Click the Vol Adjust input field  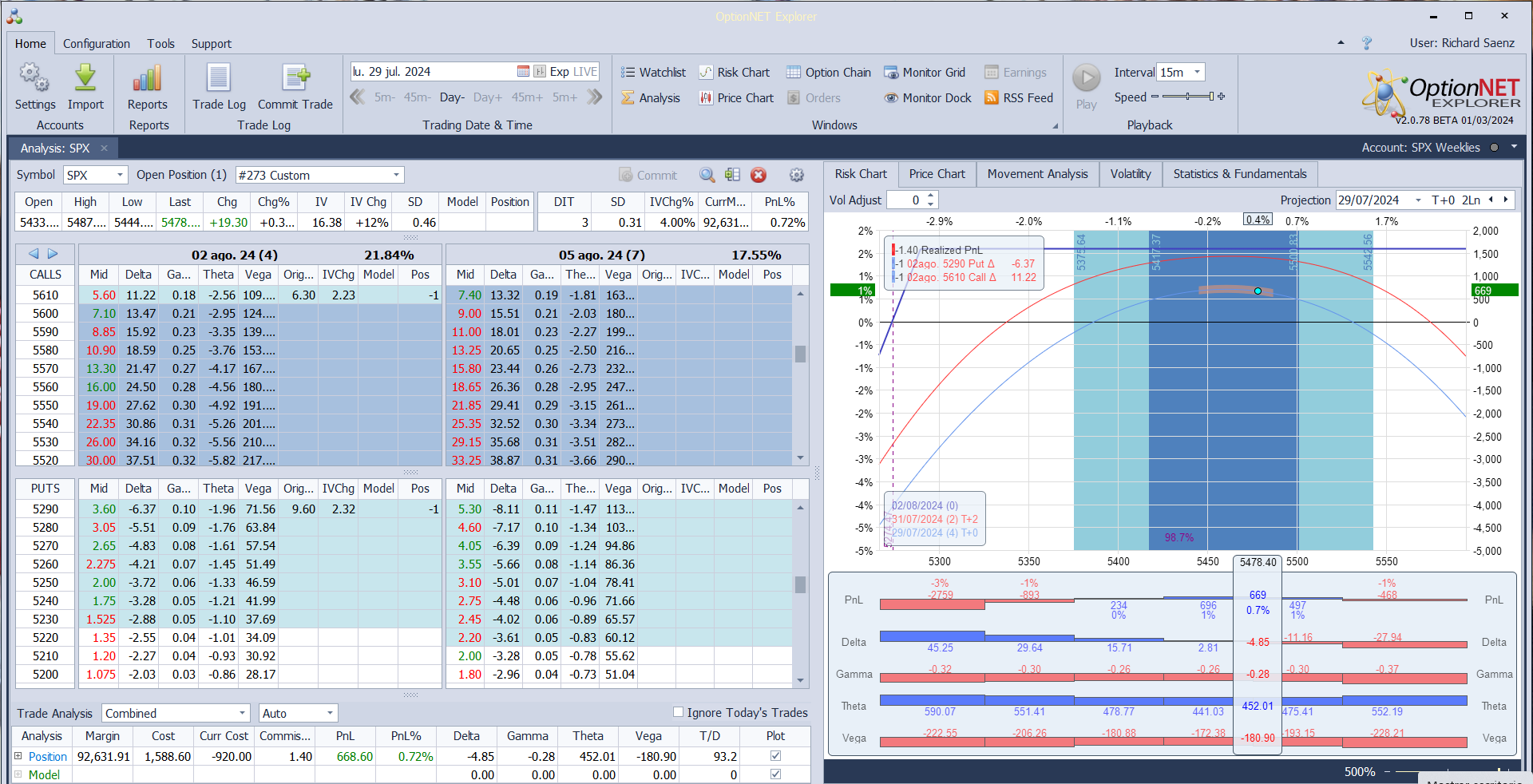pos(906,200)
